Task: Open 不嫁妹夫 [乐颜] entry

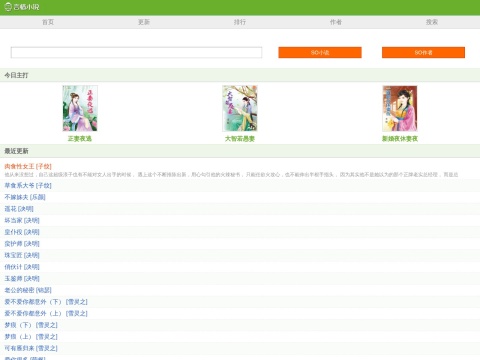Action: coord(25,197)
